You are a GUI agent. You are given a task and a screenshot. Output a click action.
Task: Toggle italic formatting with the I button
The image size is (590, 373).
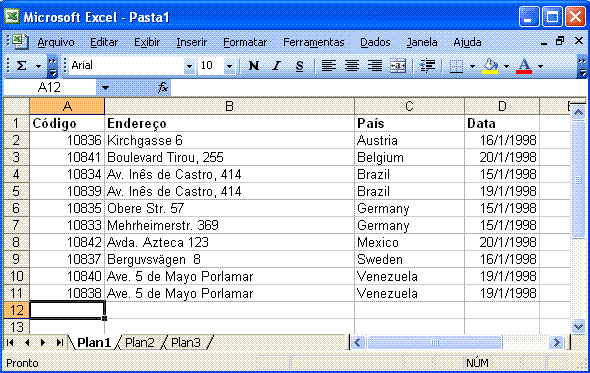pyautogui.click(x=277, y=66)
